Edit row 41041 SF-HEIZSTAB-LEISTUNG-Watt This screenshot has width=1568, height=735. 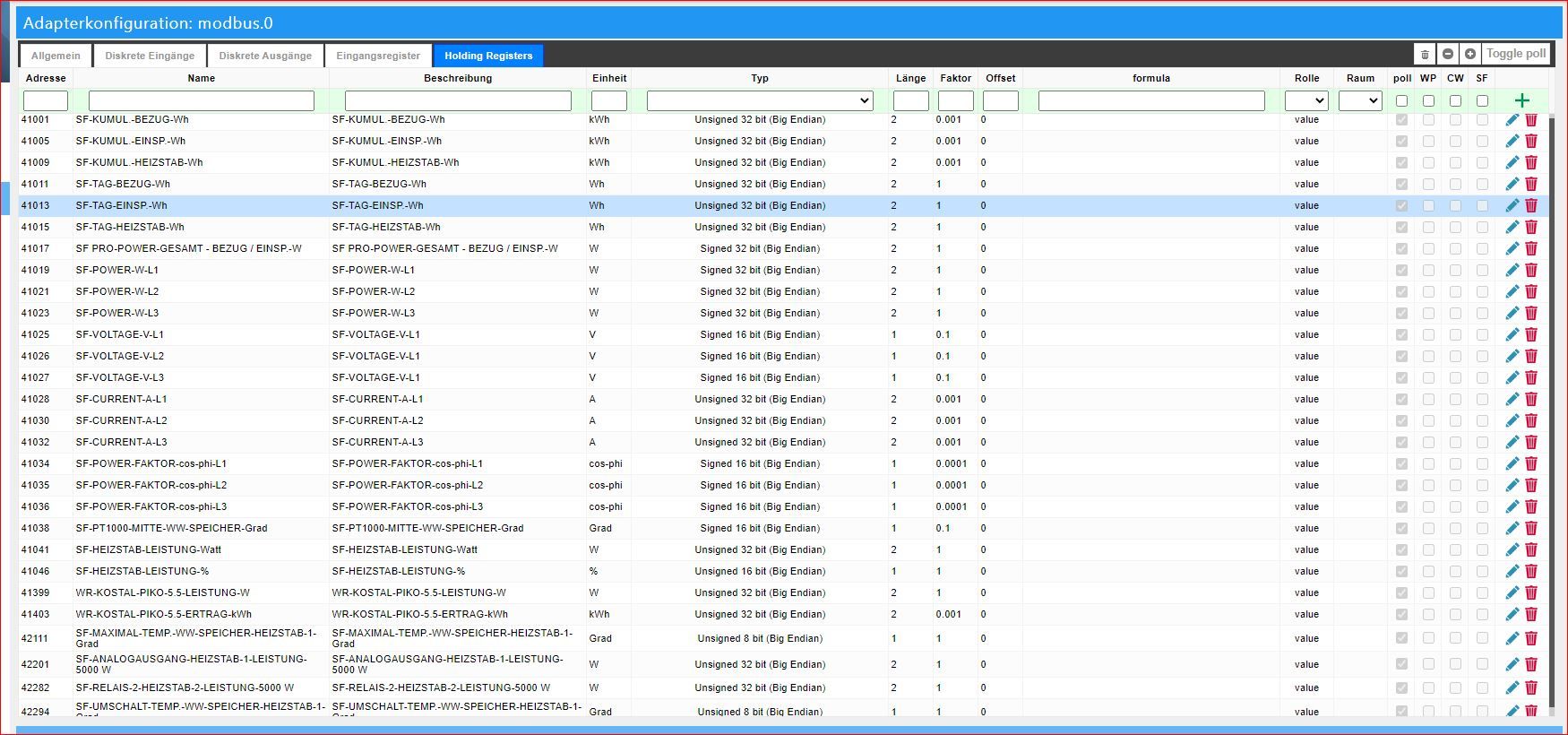[x=1512, y=549]
